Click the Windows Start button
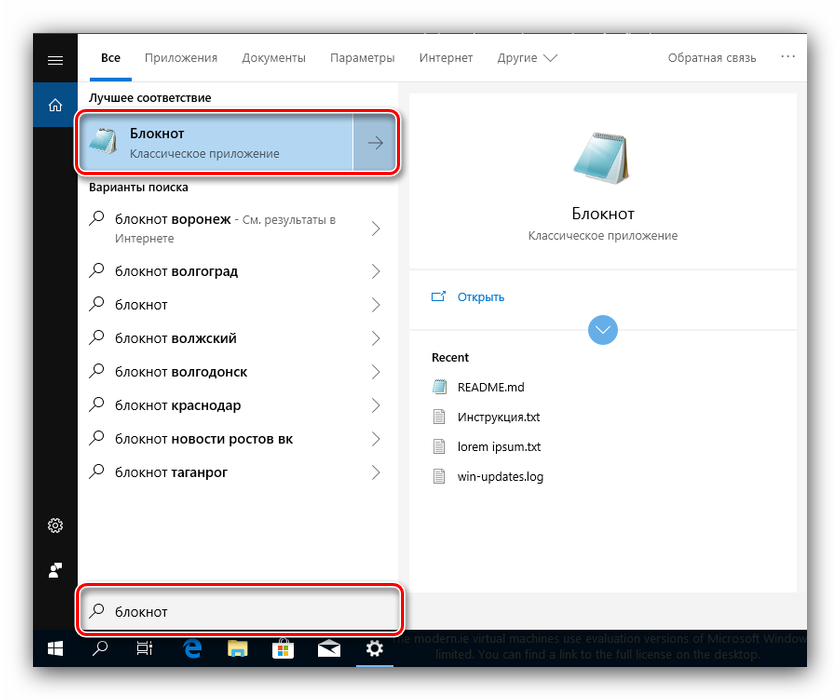Image resolution: width=840 pixels, height=700 pixels. click(55, 649)
